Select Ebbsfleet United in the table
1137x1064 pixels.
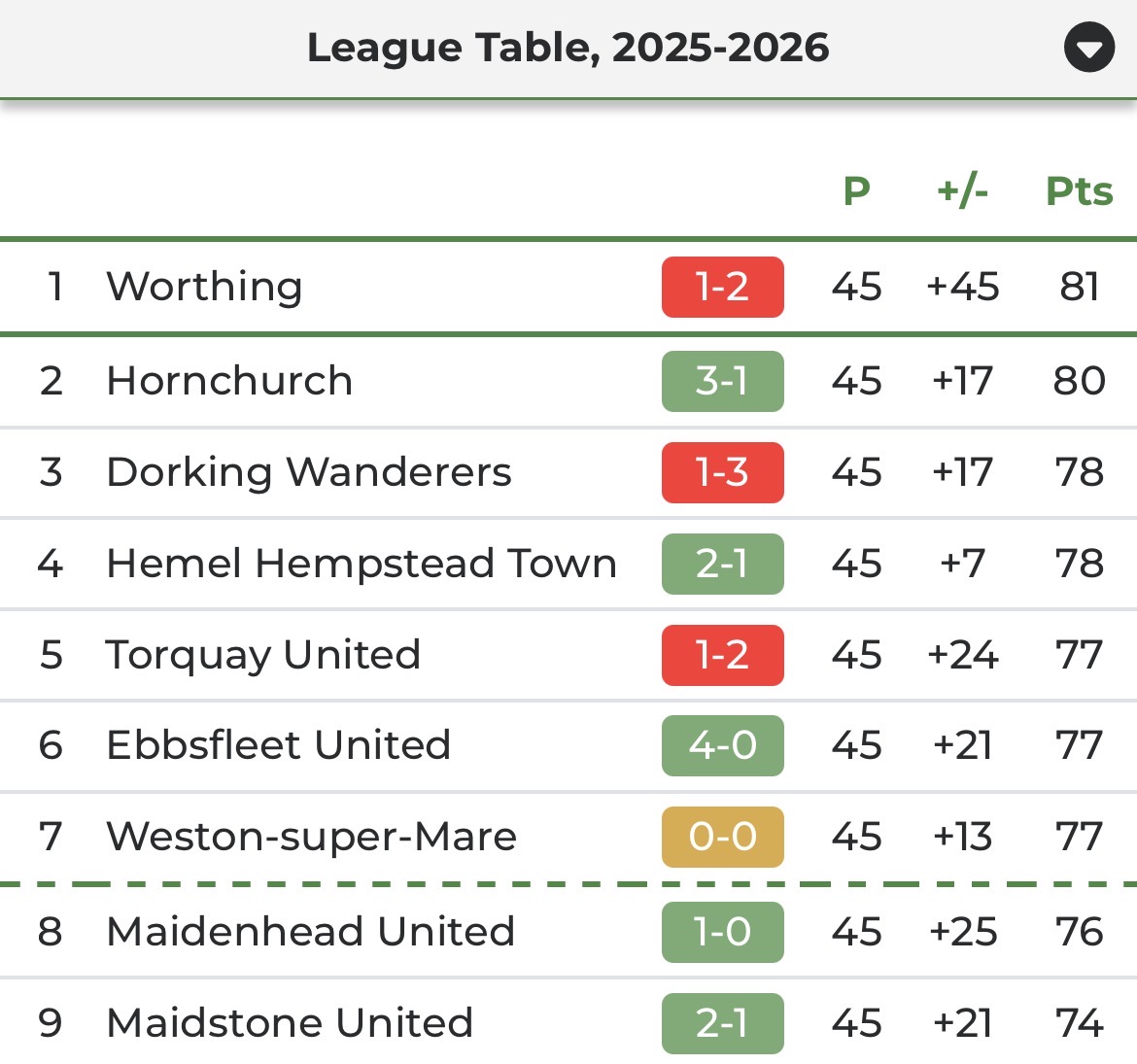pos(279,745)
